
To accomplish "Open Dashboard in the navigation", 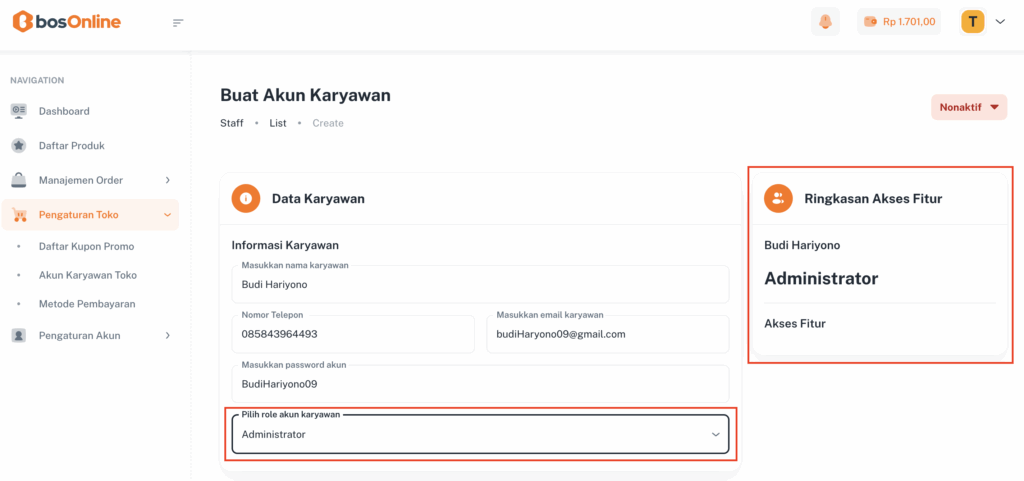I will click(64, 111).
